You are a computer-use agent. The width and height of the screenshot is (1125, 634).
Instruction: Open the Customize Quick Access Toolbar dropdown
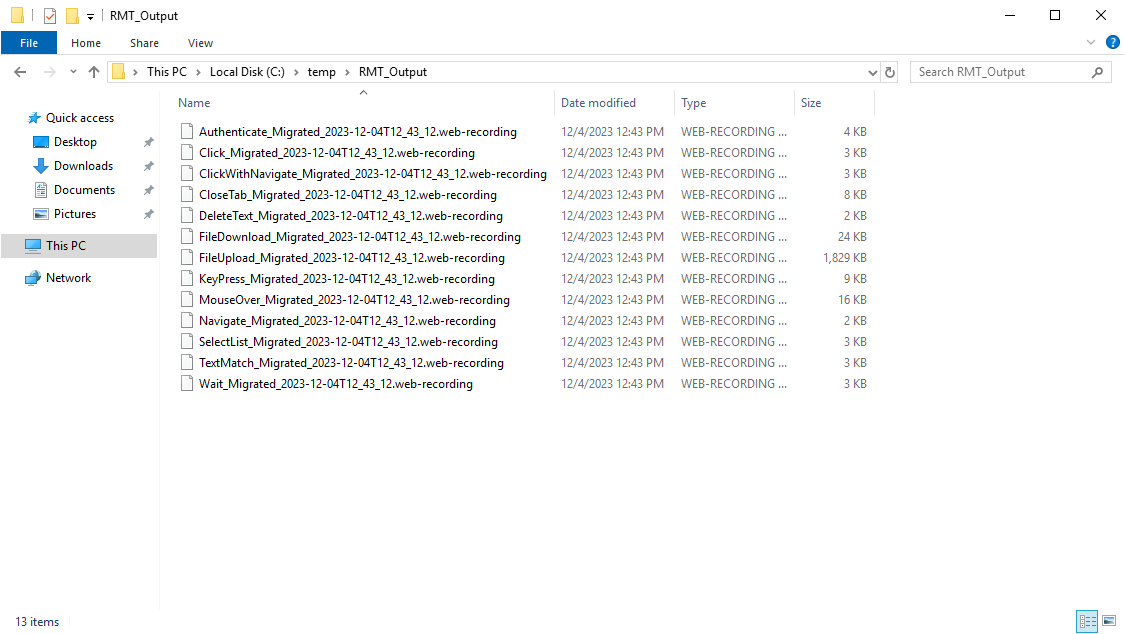tap(90, 15)
